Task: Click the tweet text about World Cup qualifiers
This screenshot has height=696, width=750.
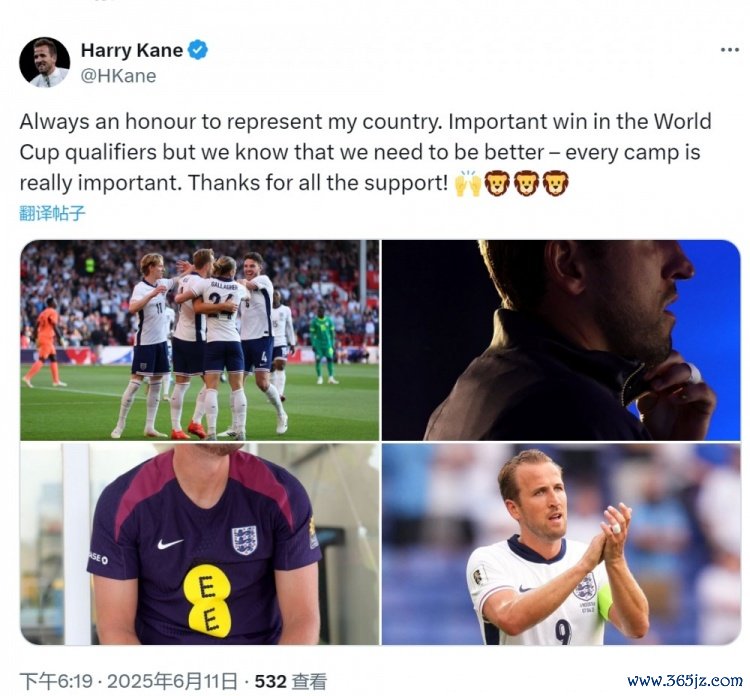Action: pyautogui.click(x=365, y=152)
